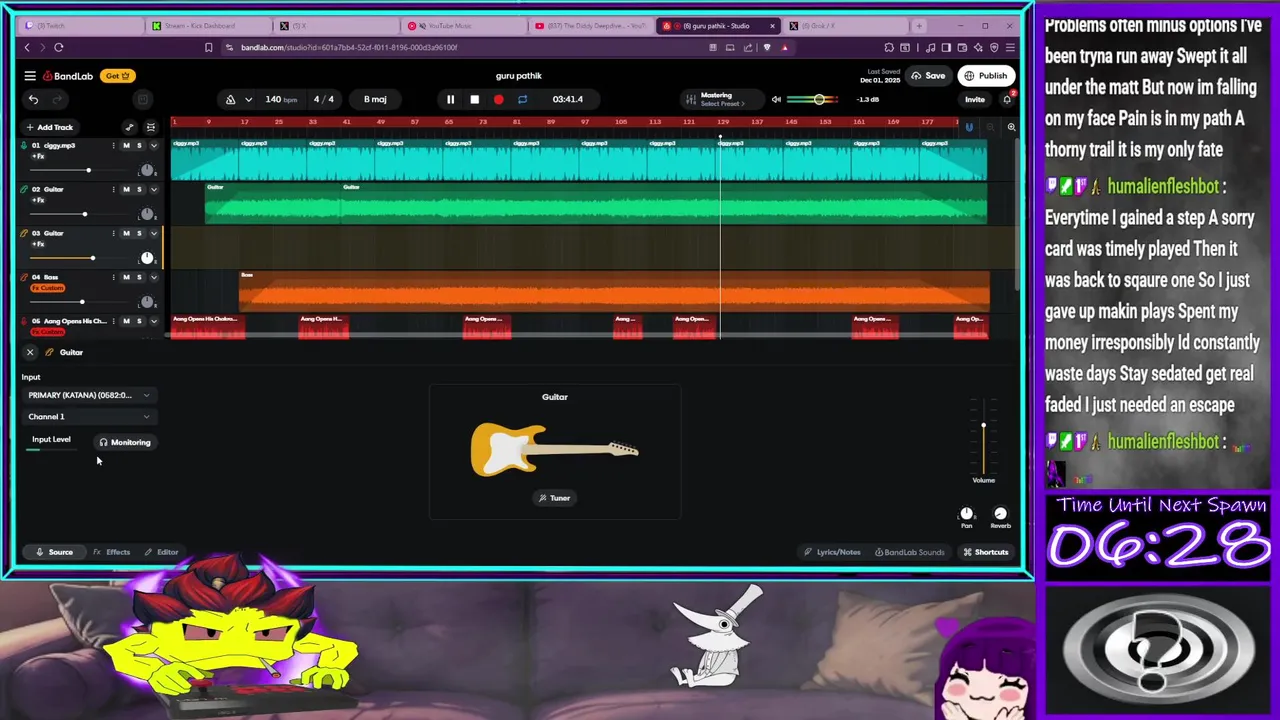1280x720 pixels.
Task: Toggle input Monitoring
Action: point(124,442)
